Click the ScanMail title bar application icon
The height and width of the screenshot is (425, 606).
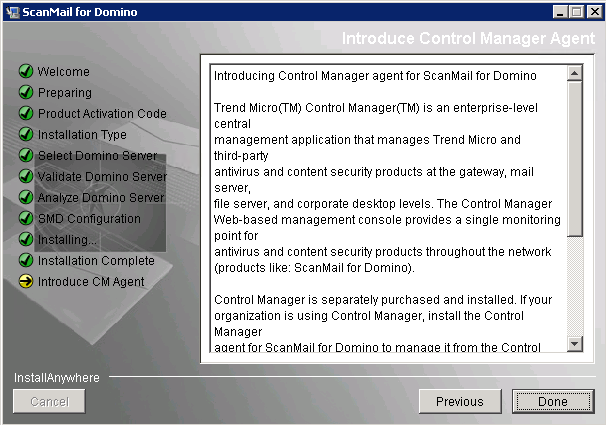pyautogui.click(x=12, y=12)
